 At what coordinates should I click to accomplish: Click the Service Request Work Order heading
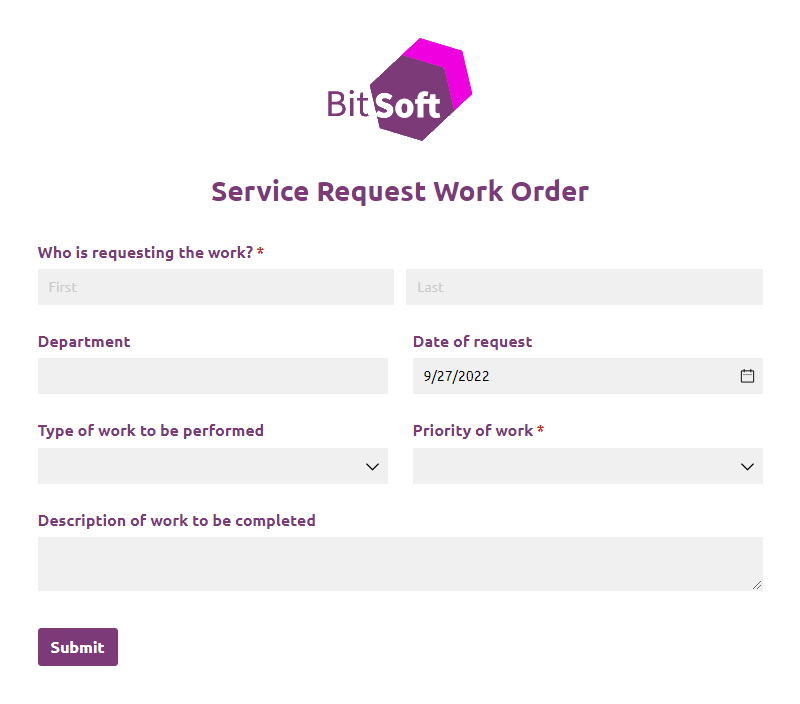pyautogui.click(x=400, y=191)
